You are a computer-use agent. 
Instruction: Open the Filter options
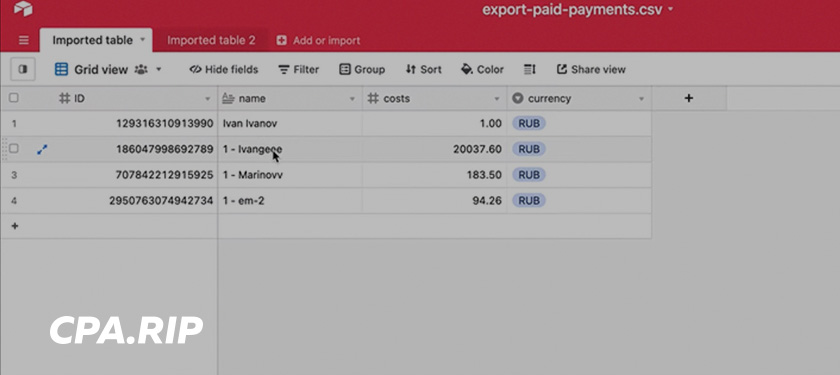click(x=298, y=69)
